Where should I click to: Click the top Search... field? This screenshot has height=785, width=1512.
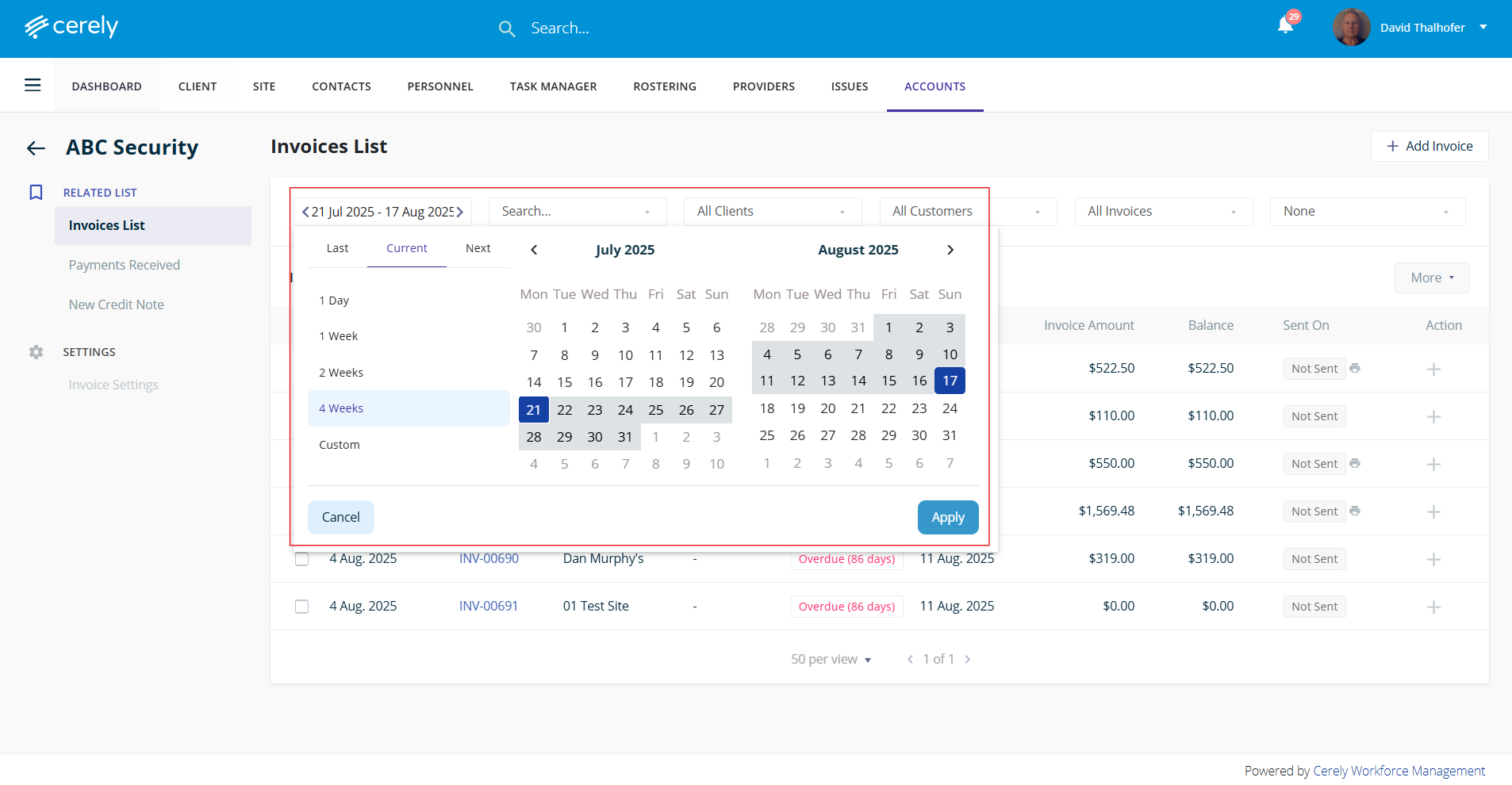point(560,29)
